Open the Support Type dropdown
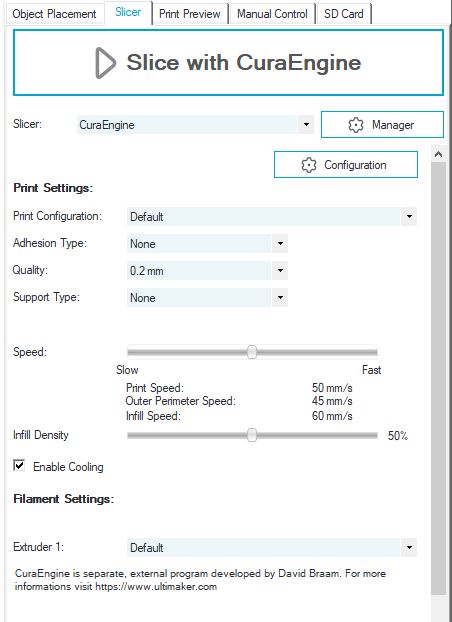452x622 pixels. coord(207,298)
